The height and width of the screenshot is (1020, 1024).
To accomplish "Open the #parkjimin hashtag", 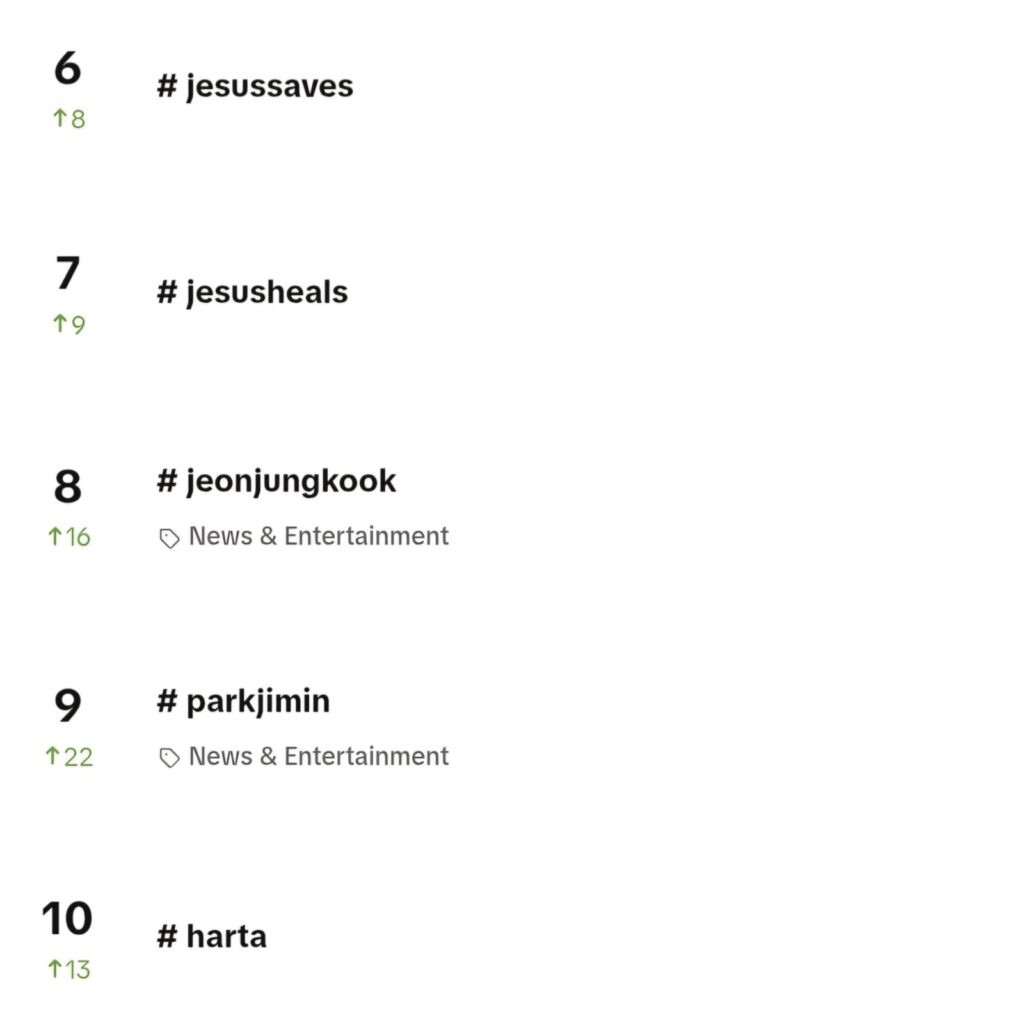I will tap(243, 702).
